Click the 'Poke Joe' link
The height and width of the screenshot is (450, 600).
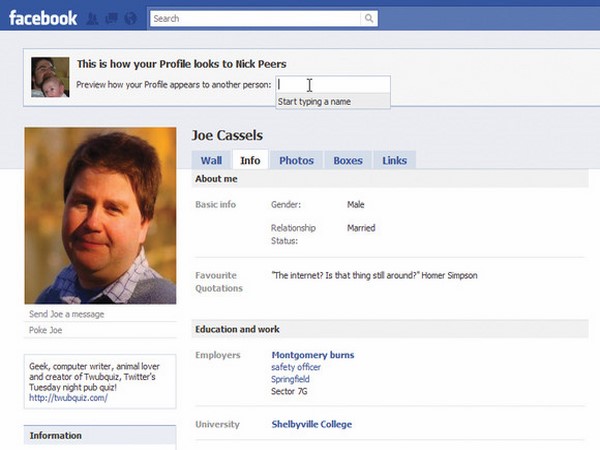pyautogui.click(x=46, y=330)
